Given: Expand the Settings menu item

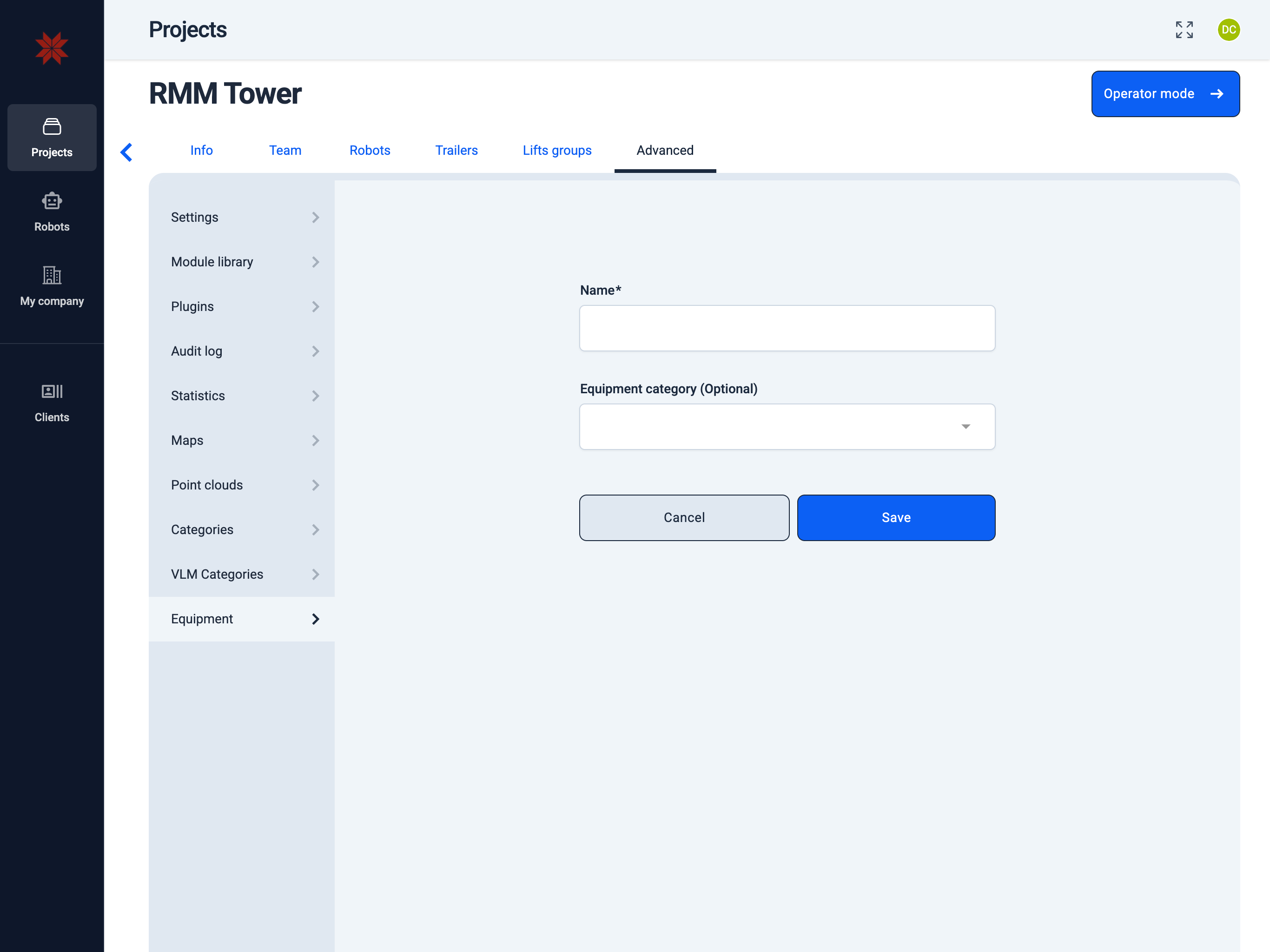Looking at the screenshot, I should coord(242,217).
